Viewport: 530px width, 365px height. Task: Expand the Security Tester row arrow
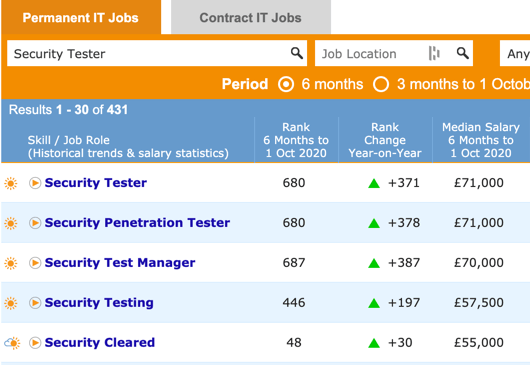click(35, 183)
